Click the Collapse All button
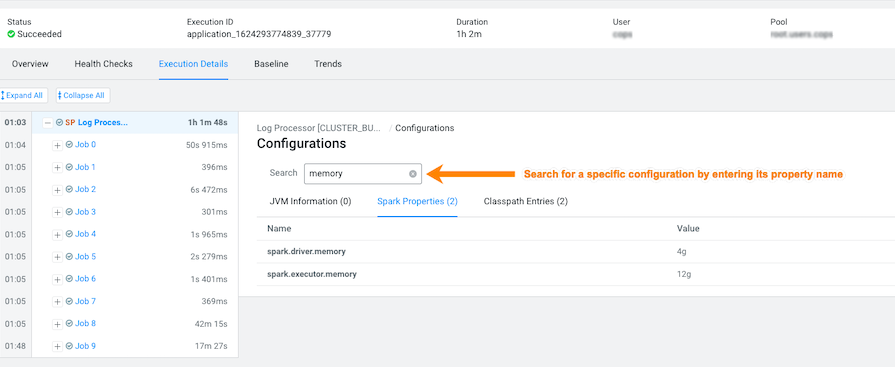Image resolution: width=895 pixels, height=367 pixels. click(x=83, y=95)
